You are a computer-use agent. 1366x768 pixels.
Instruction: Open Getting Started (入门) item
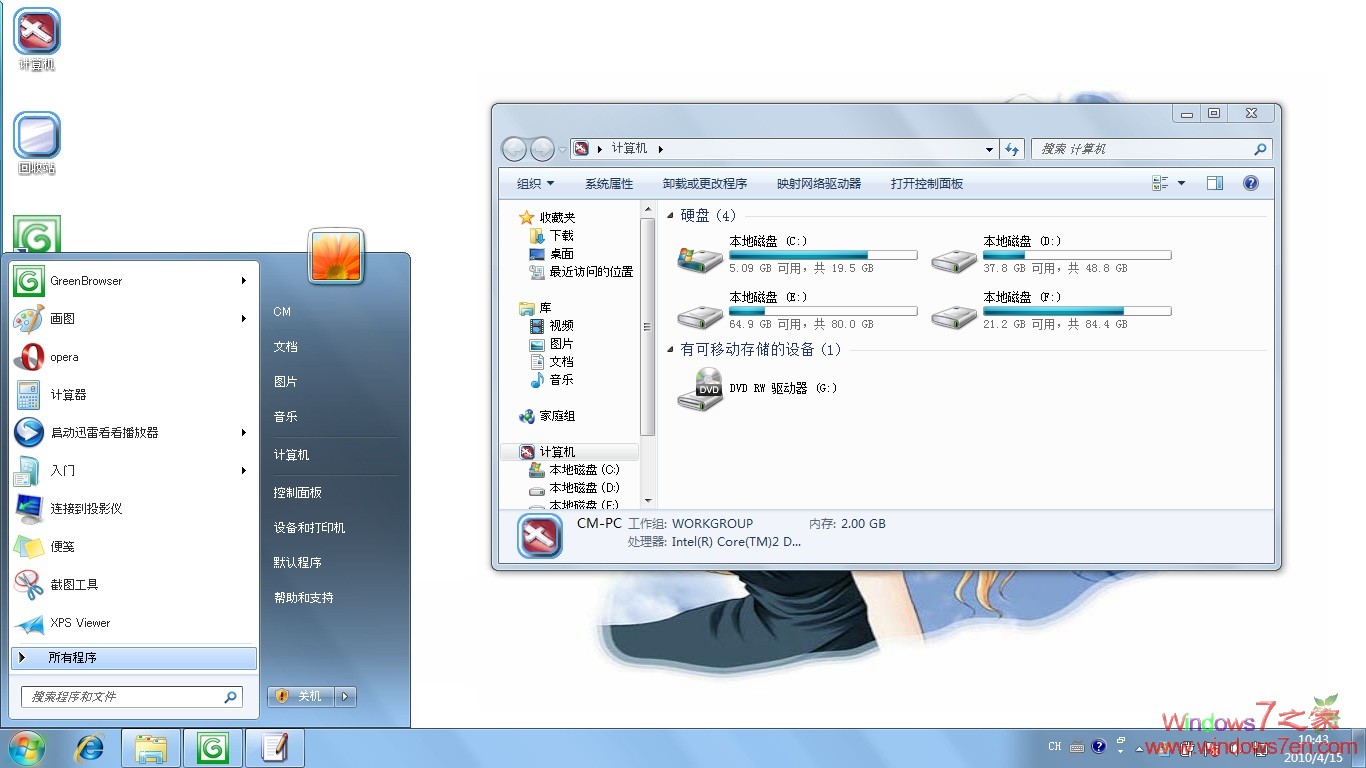pos(134,471)
